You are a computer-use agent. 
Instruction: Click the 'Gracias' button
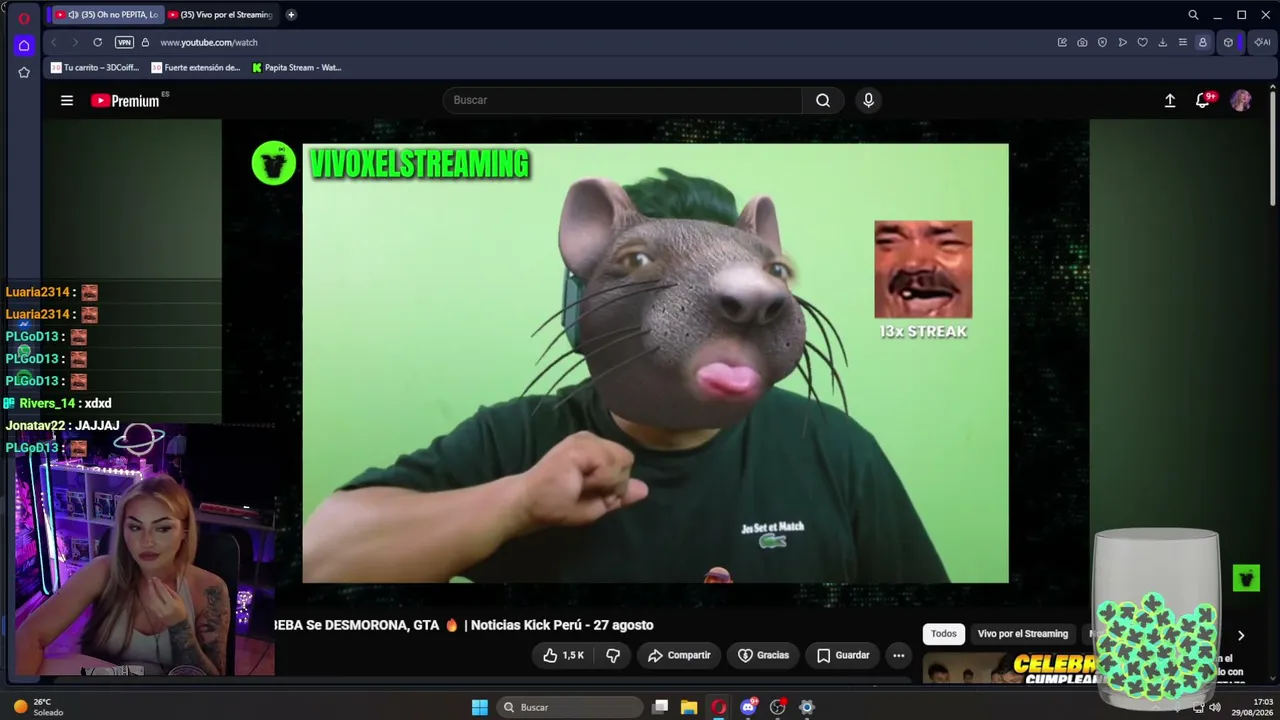pyautogui.click(x=763, y=655)
